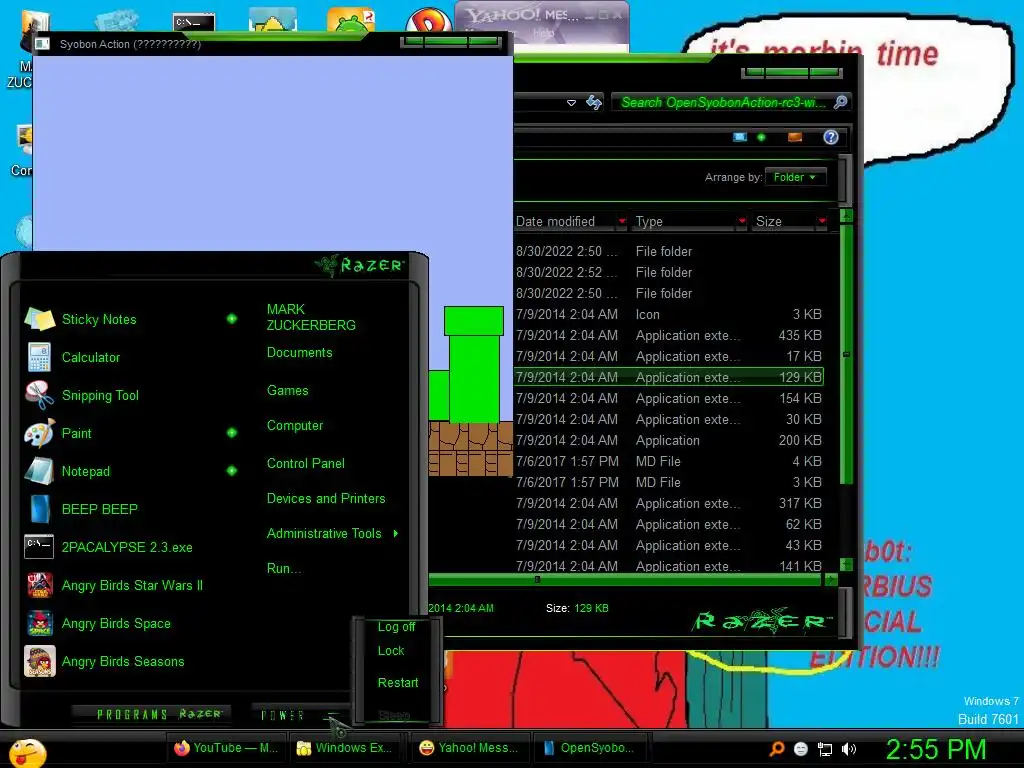
Task: Open the Arrange by Folder dropdown
Action: click(x=795, y=177)
